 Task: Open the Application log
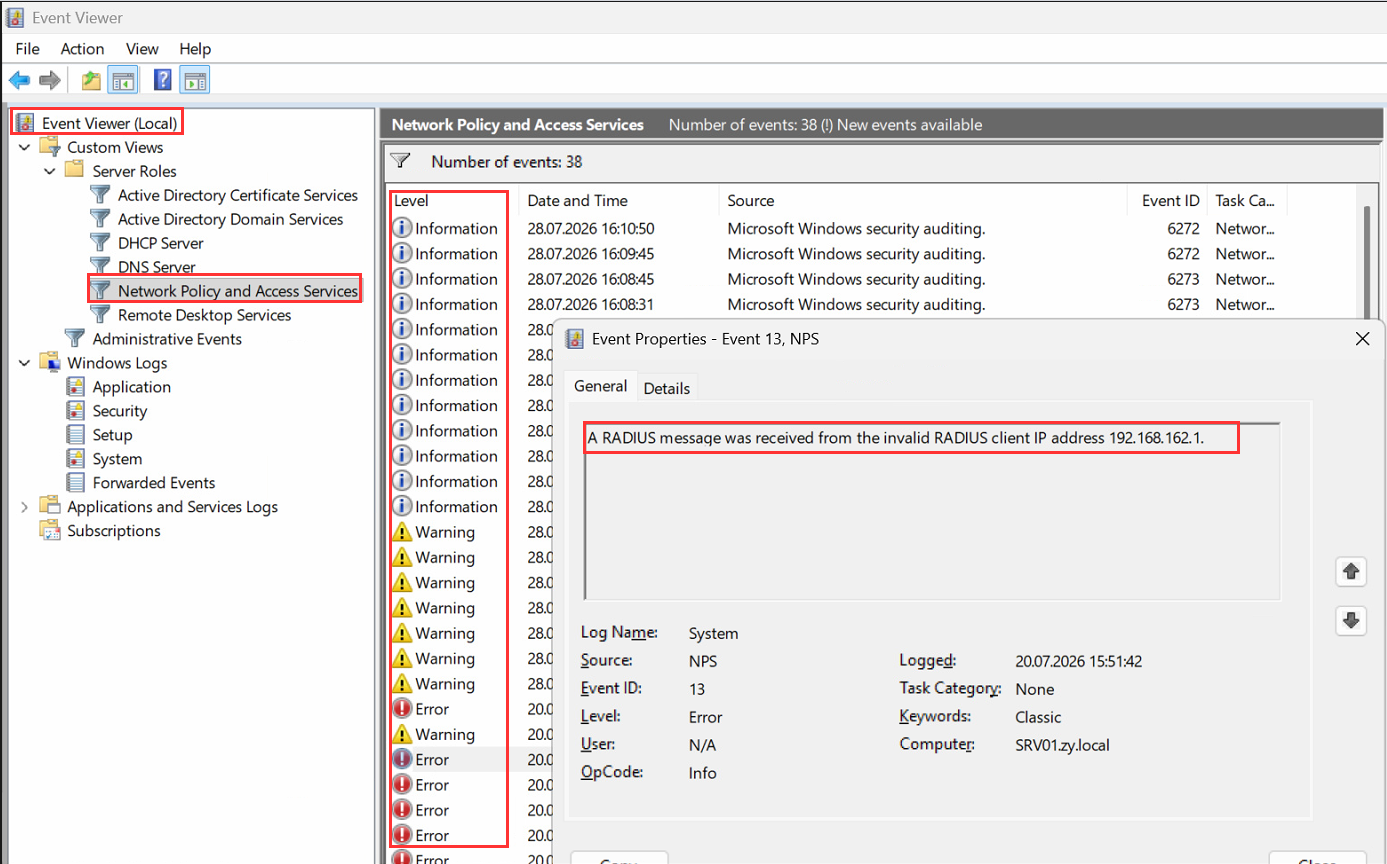pos(131,387)
